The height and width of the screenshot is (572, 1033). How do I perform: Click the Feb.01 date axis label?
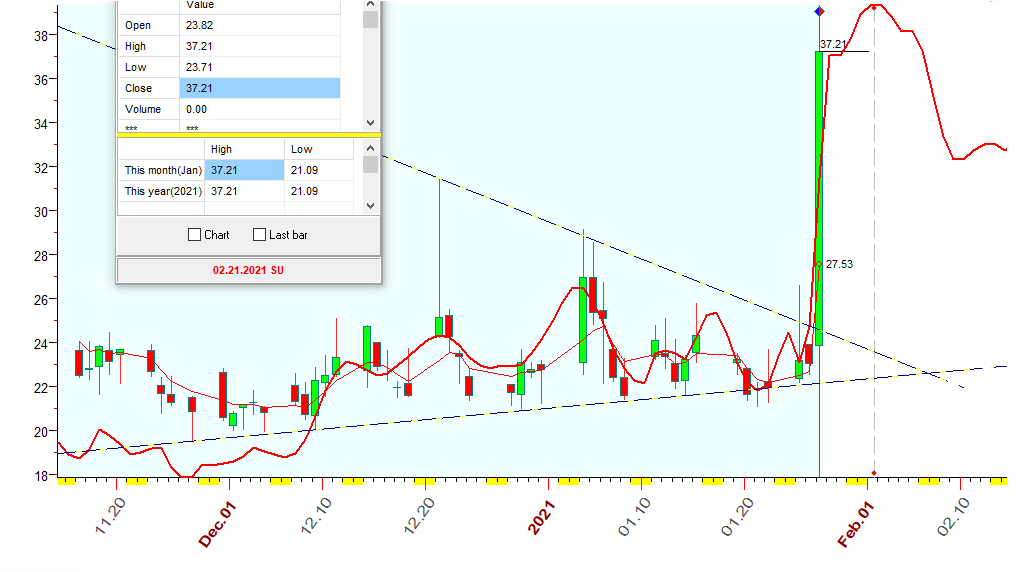856,525
